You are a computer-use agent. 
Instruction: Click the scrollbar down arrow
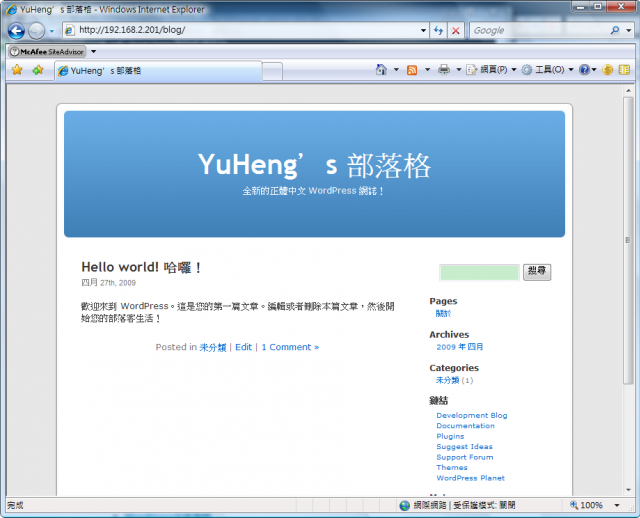tap(628, 490)
